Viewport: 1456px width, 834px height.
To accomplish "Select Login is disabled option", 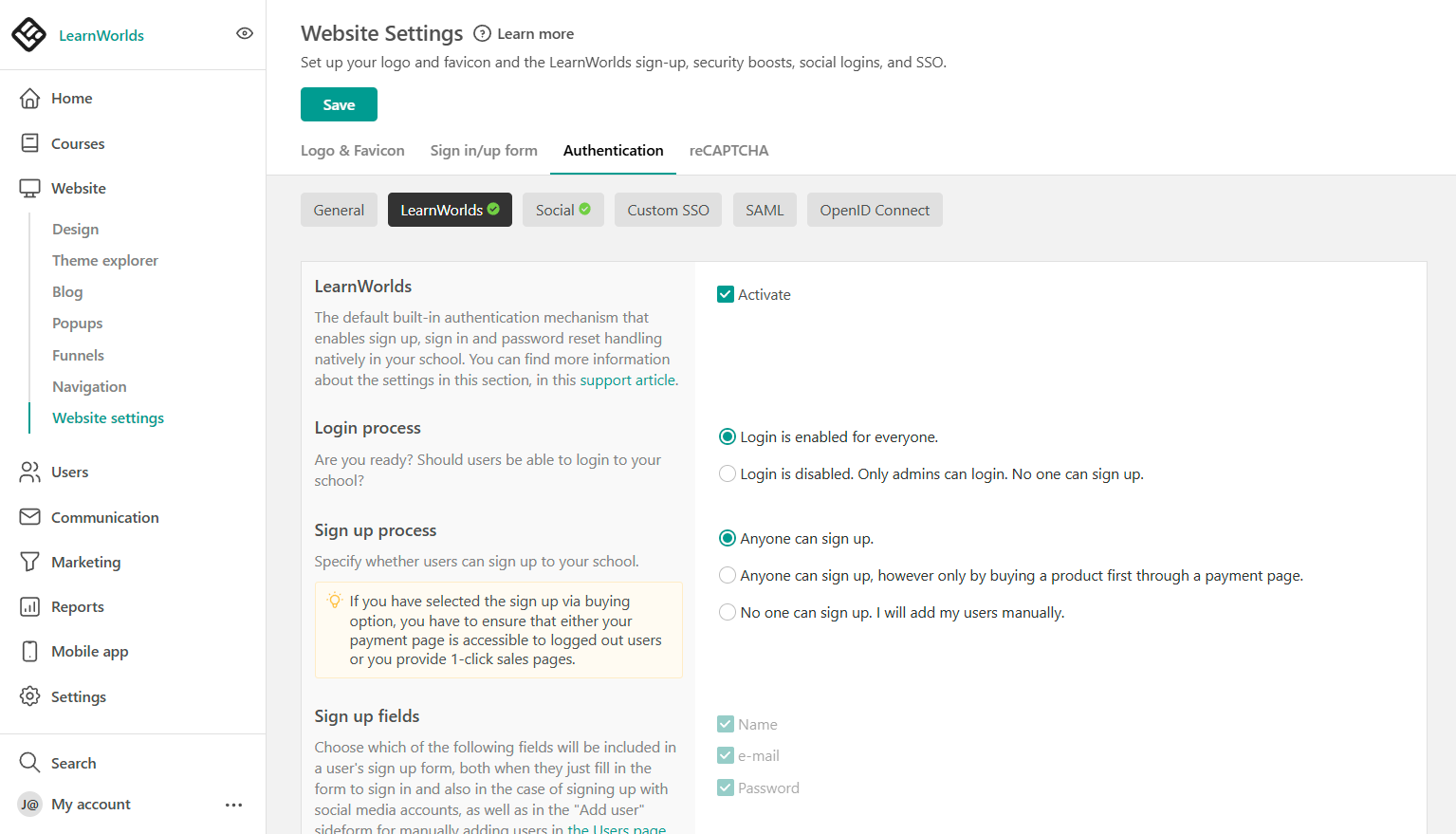I will 728,473.
